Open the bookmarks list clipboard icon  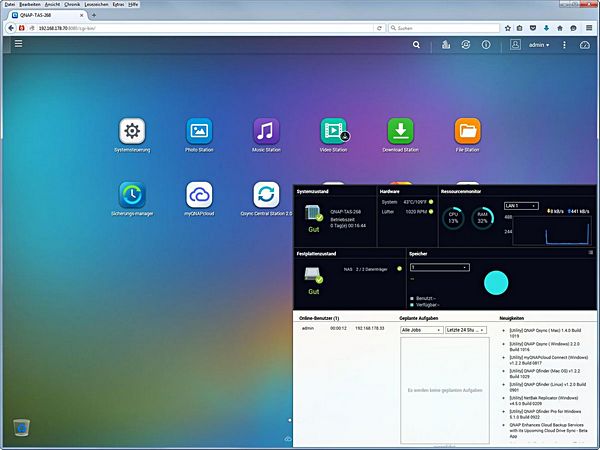pos(519,28)
